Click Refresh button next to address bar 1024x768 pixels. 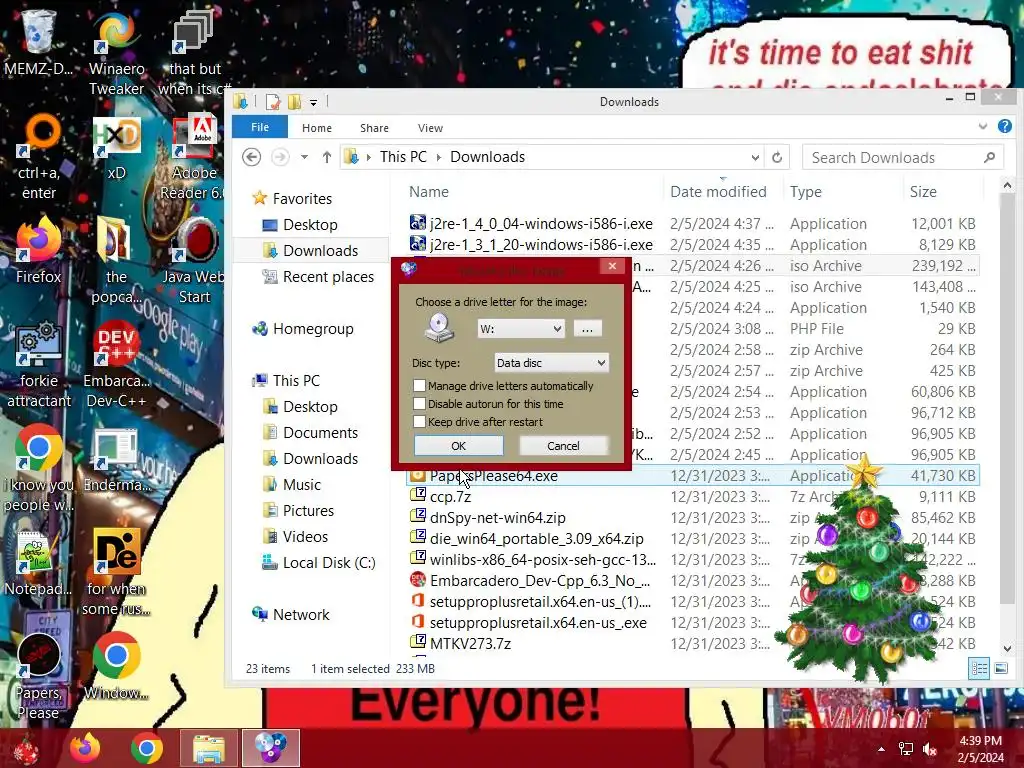pos(777,157)
